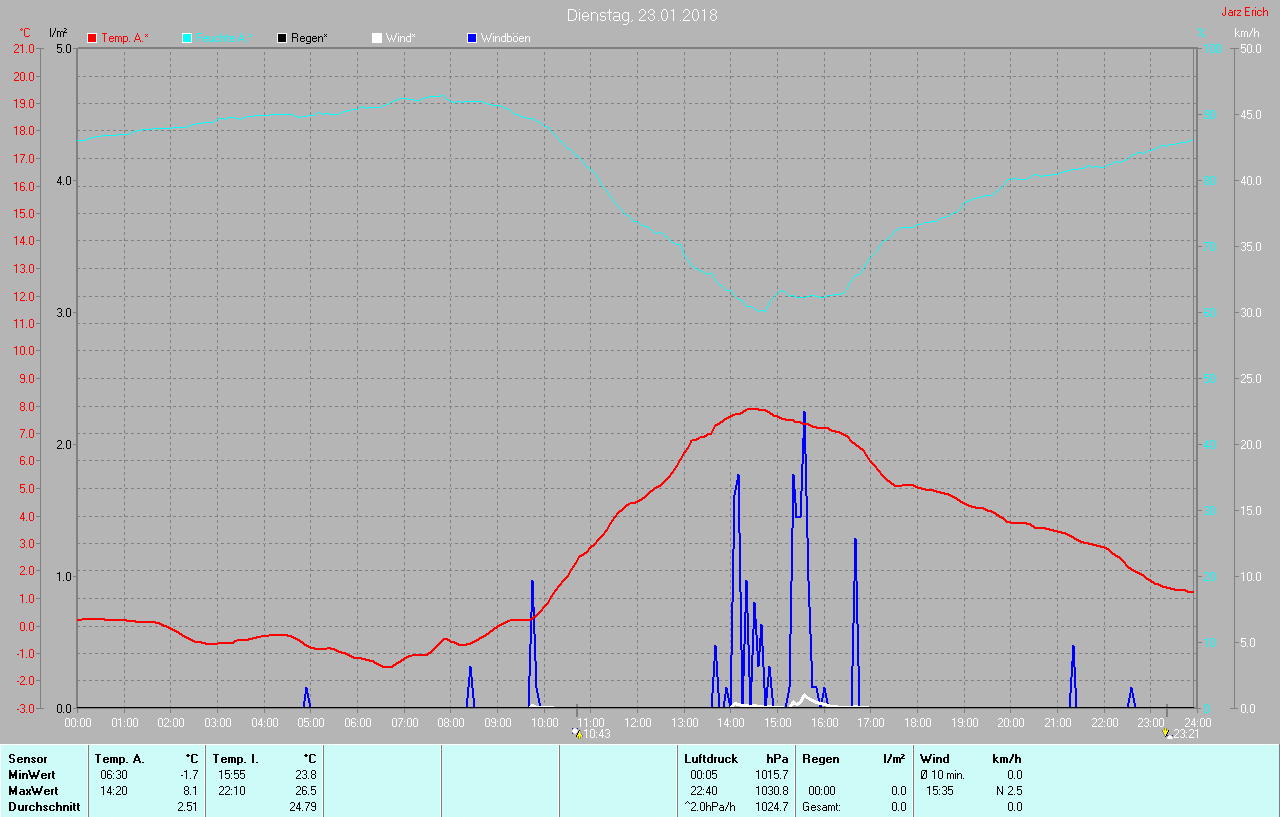Click the 00:00 time axis label
Image resolution: width=1280 pixels, height=817 pixels.
pyautogui.click(x=78, y=722)
